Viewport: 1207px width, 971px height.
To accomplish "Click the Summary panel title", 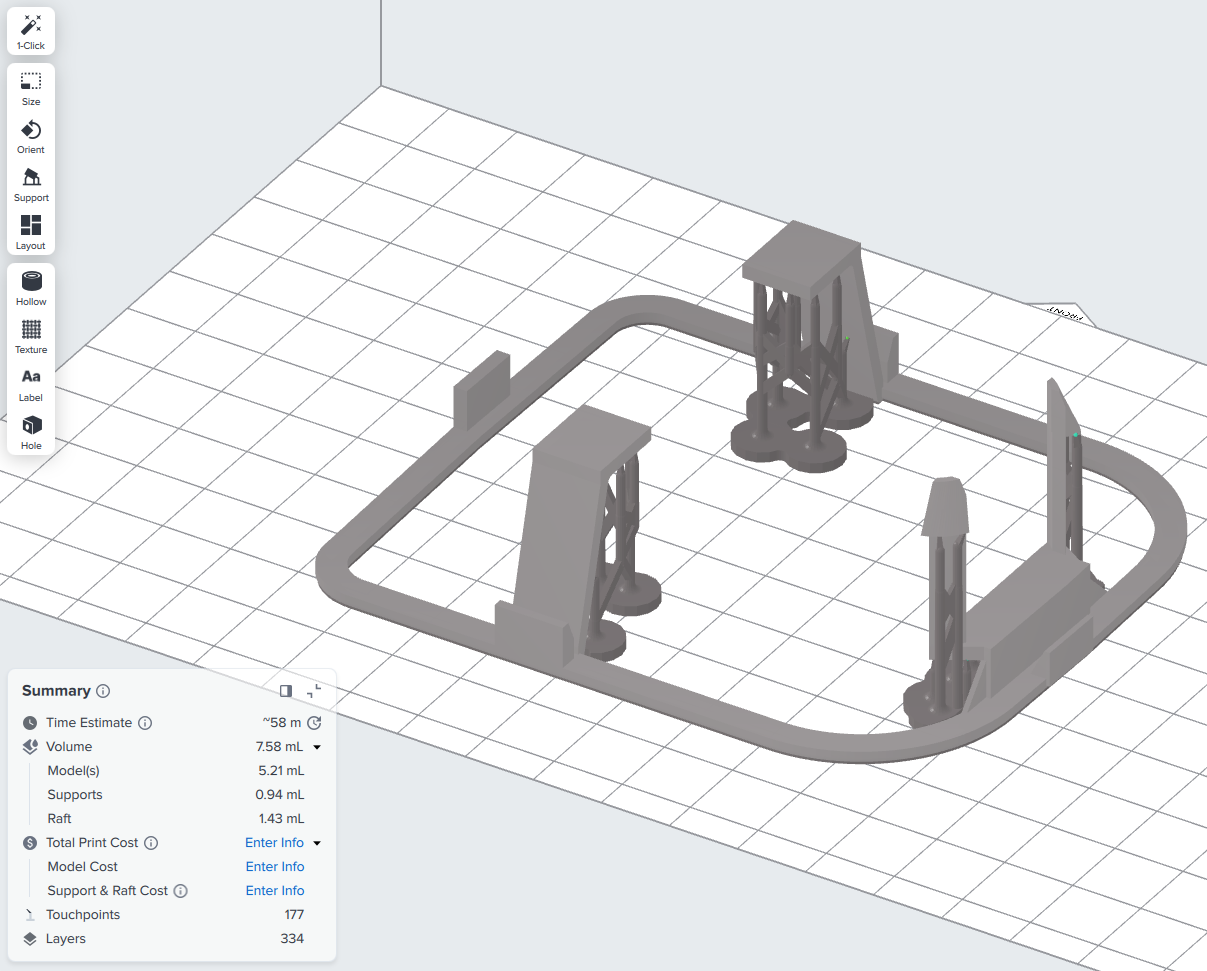I will [56, 691].
